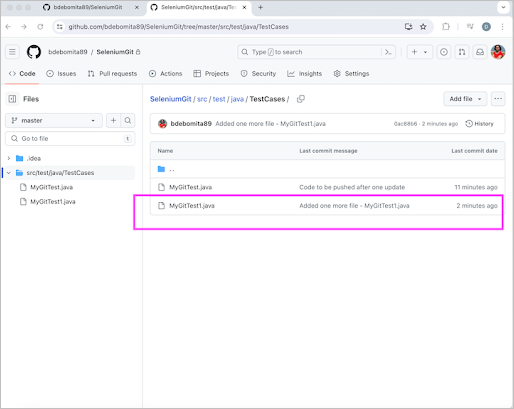
Task: Open the Chrome three-dot menu
Action: pyautogui.click(x=502, y=27)
